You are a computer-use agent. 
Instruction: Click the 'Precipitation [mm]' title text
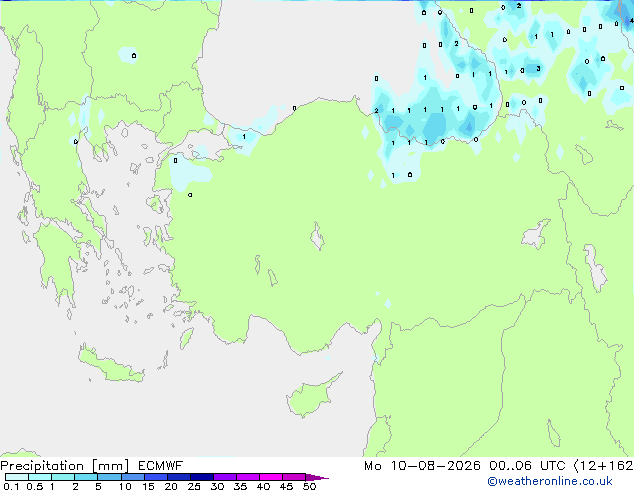point(65,466)
